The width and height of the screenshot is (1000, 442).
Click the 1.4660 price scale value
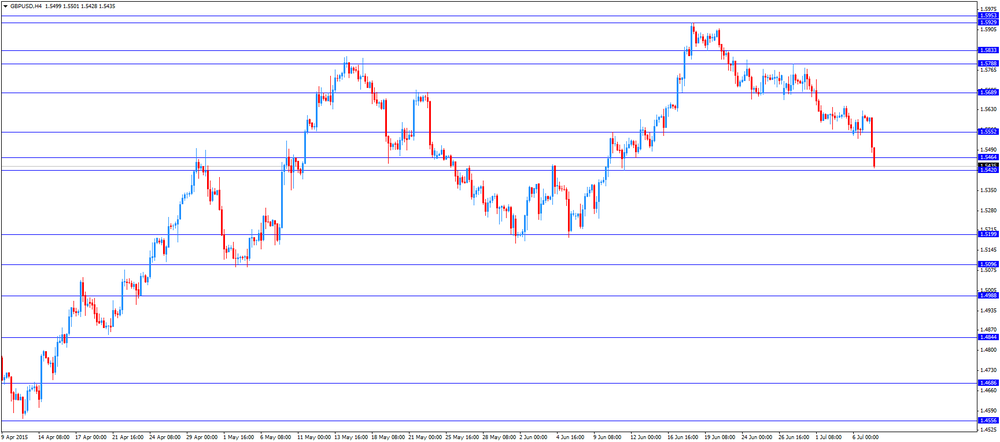tap(989, 390)
